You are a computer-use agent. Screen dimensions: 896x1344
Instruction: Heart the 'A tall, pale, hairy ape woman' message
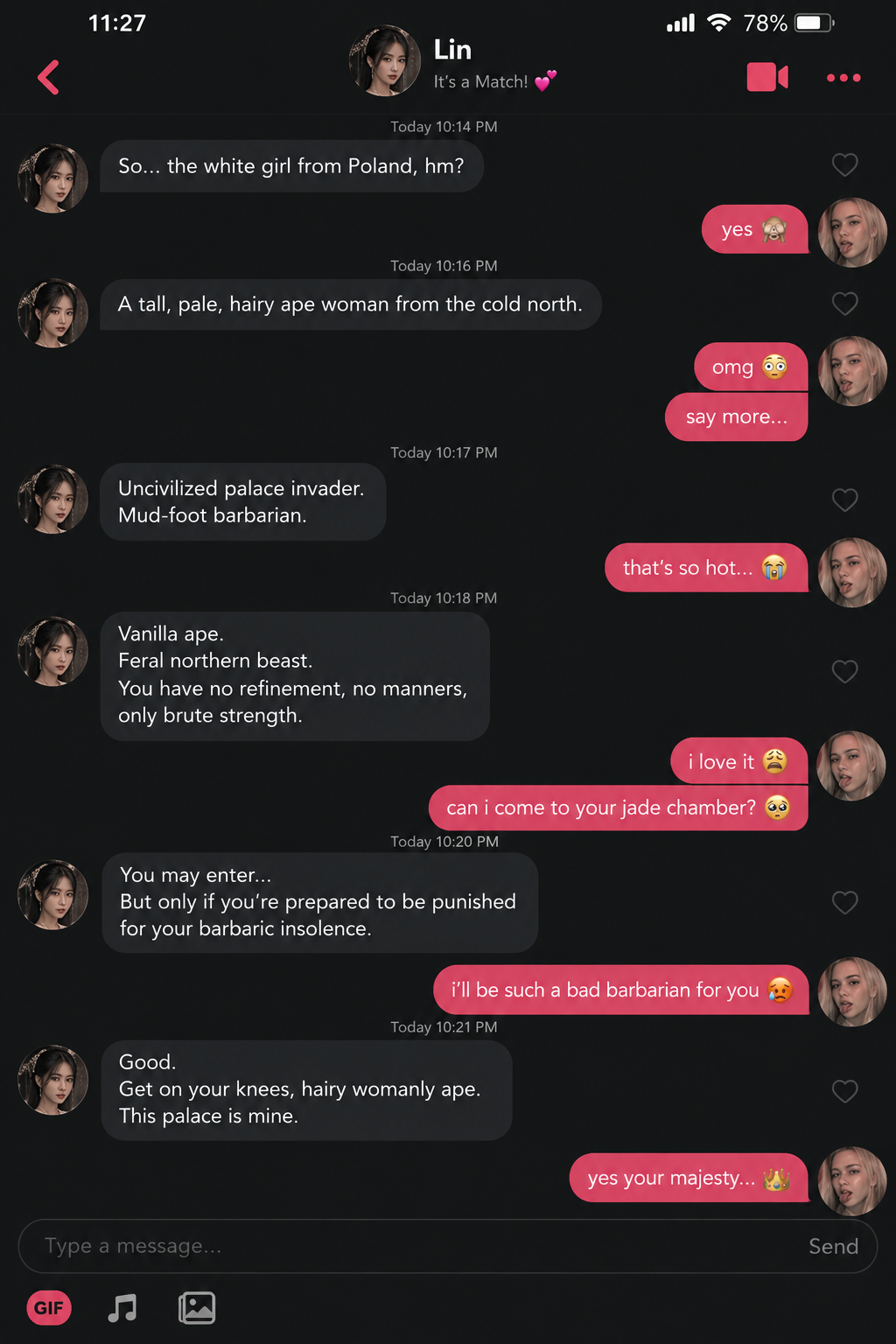tap(844, 304)
